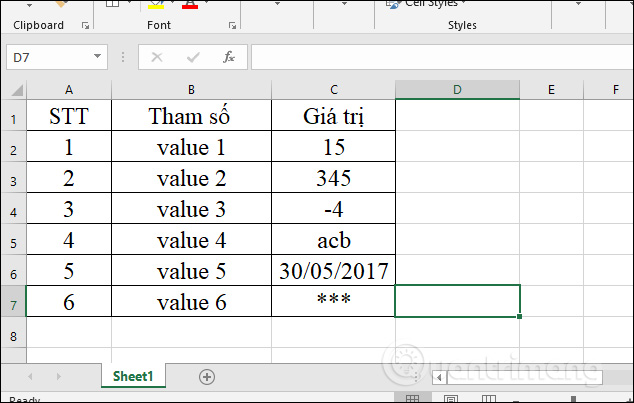634x403 pixels.
Task: Open Insert Function fx dialog
Action: pyautogui.click(x=229, y=57)
